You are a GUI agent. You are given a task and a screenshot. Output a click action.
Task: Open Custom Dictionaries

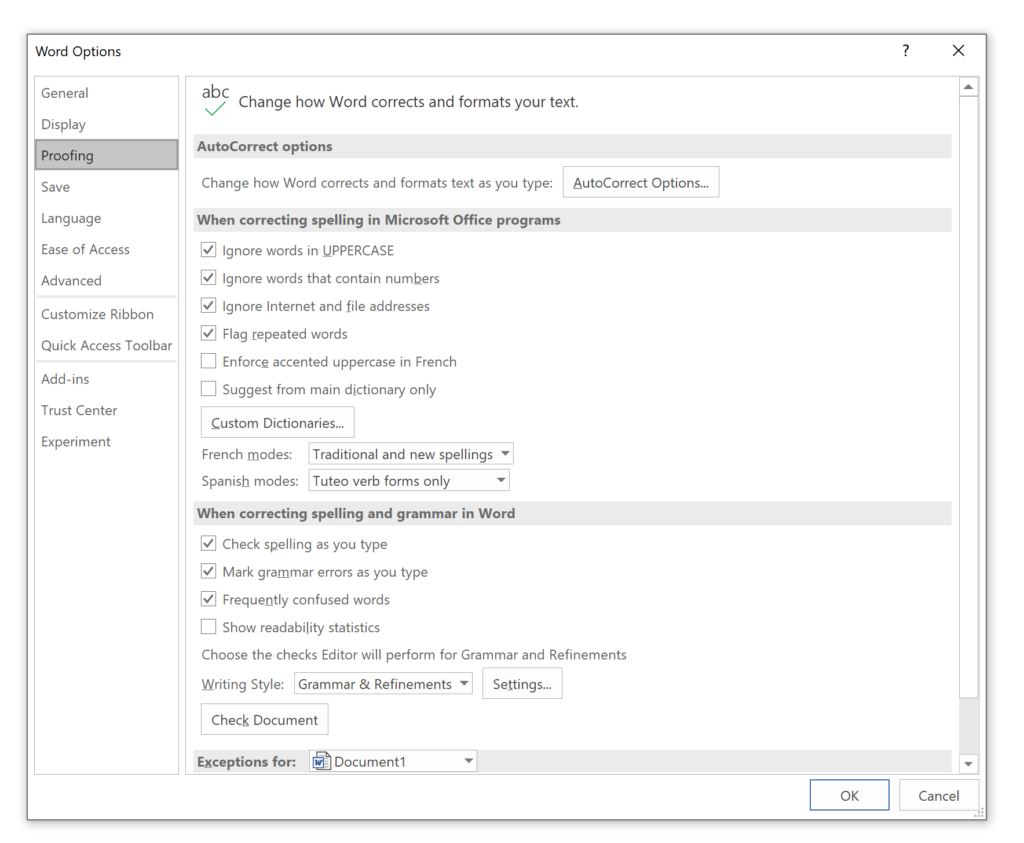click(x=277, y=422)
